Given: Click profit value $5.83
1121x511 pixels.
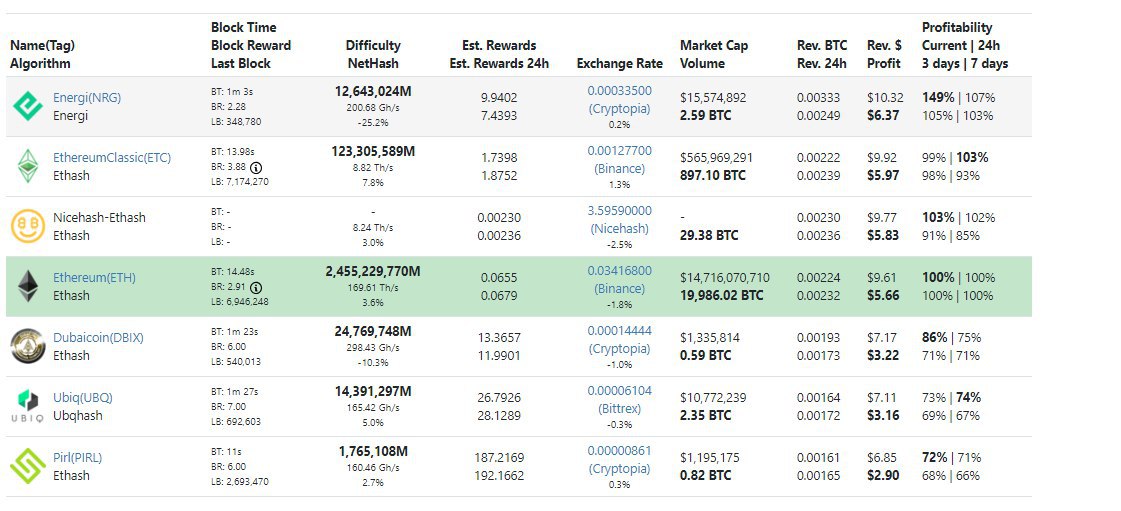Looking at the screenshot, I should [x=883, y=235].
